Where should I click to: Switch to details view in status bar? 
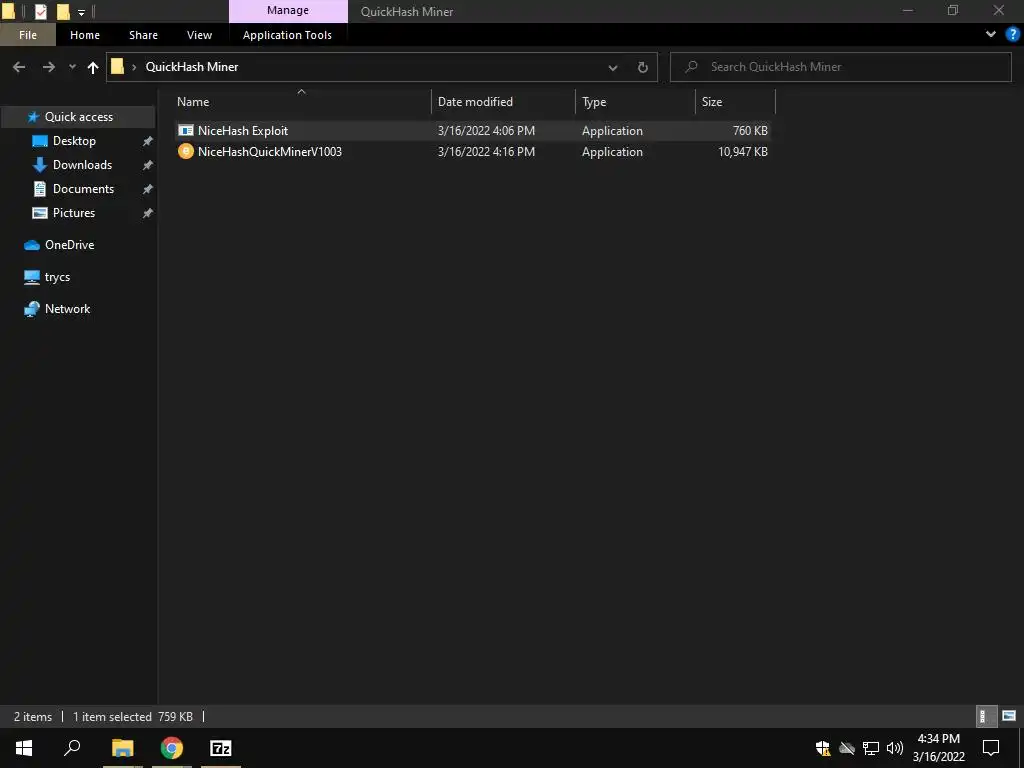coord(986,716)
